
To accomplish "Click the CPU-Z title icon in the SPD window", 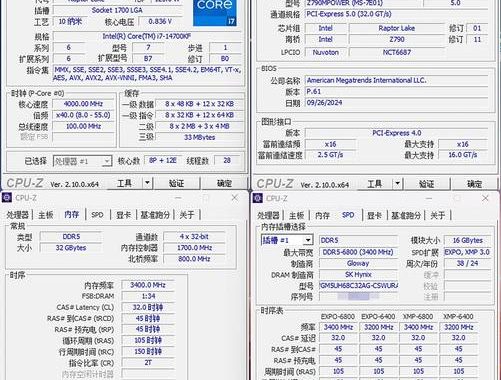I will point(258,198).
